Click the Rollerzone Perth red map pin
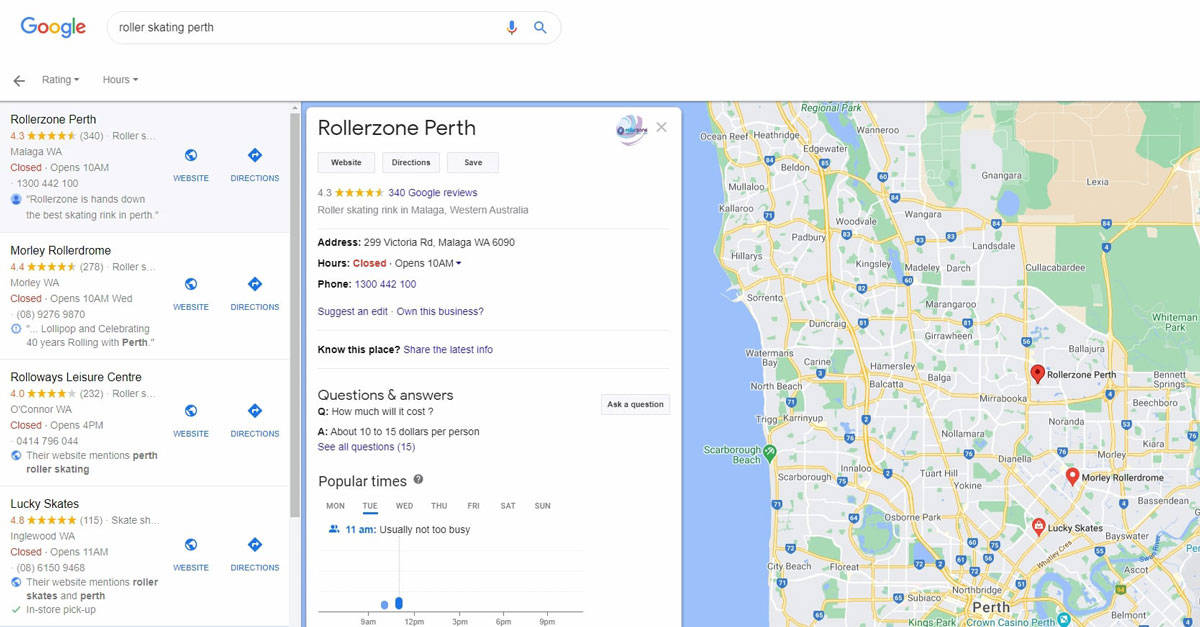1200x627 pixels. [1038, 374]
